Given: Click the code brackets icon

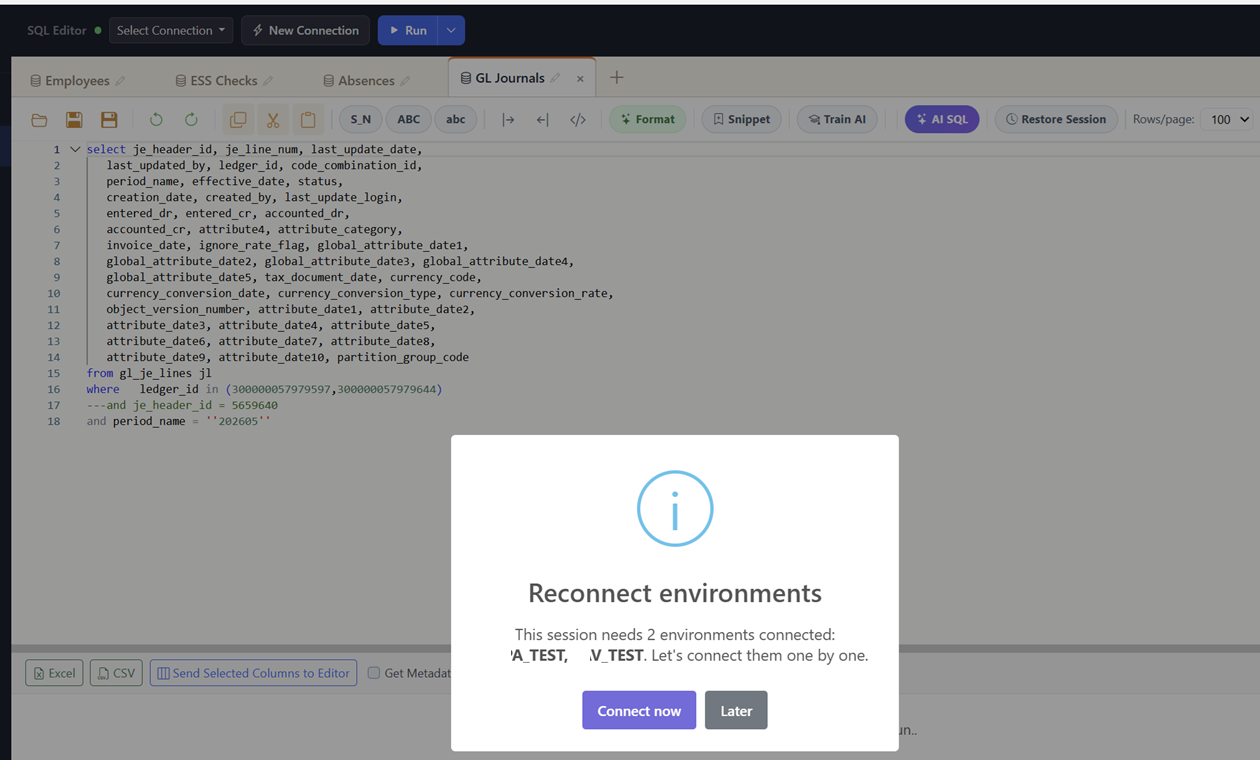Looking at the screenshot, I should coord(578,120).
